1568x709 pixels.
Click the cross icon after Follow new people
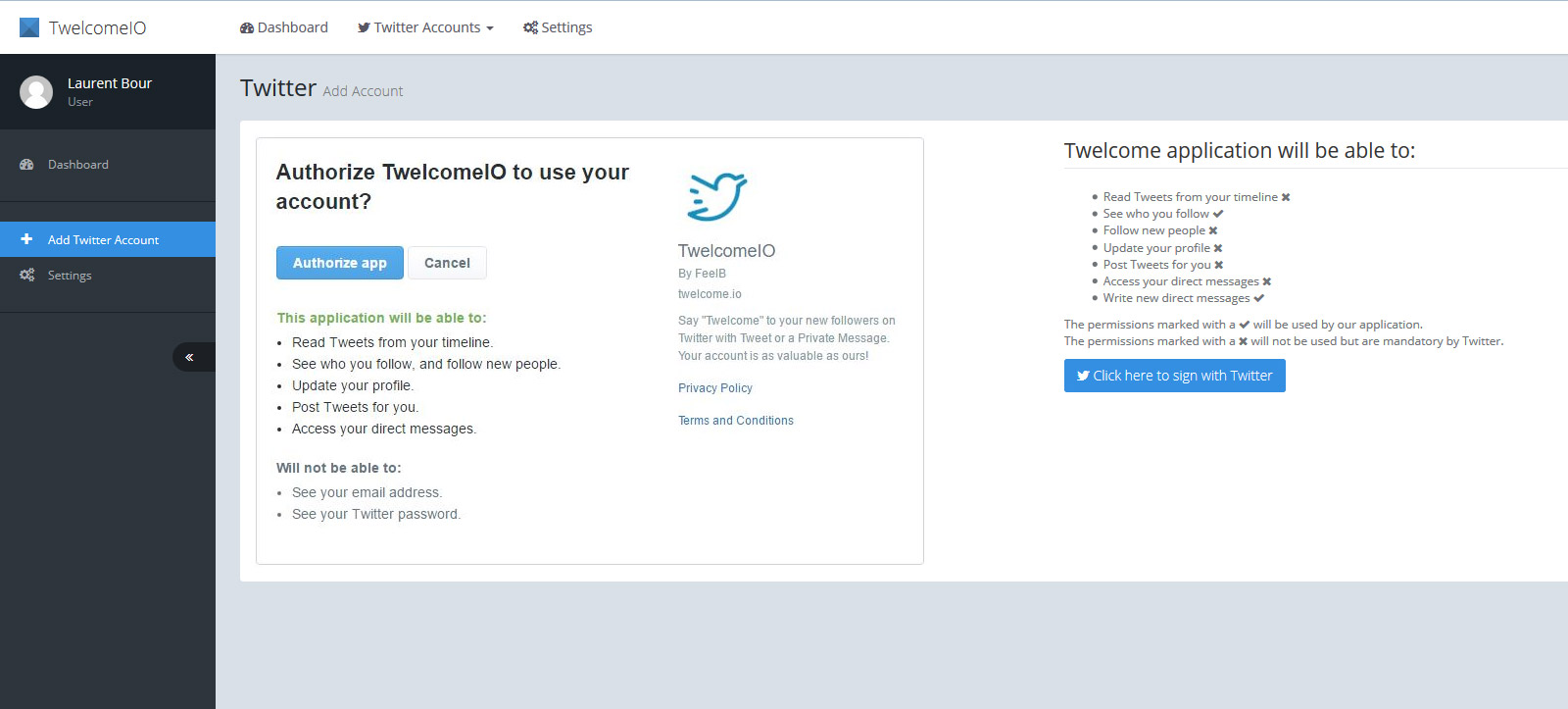[1213, 230]
